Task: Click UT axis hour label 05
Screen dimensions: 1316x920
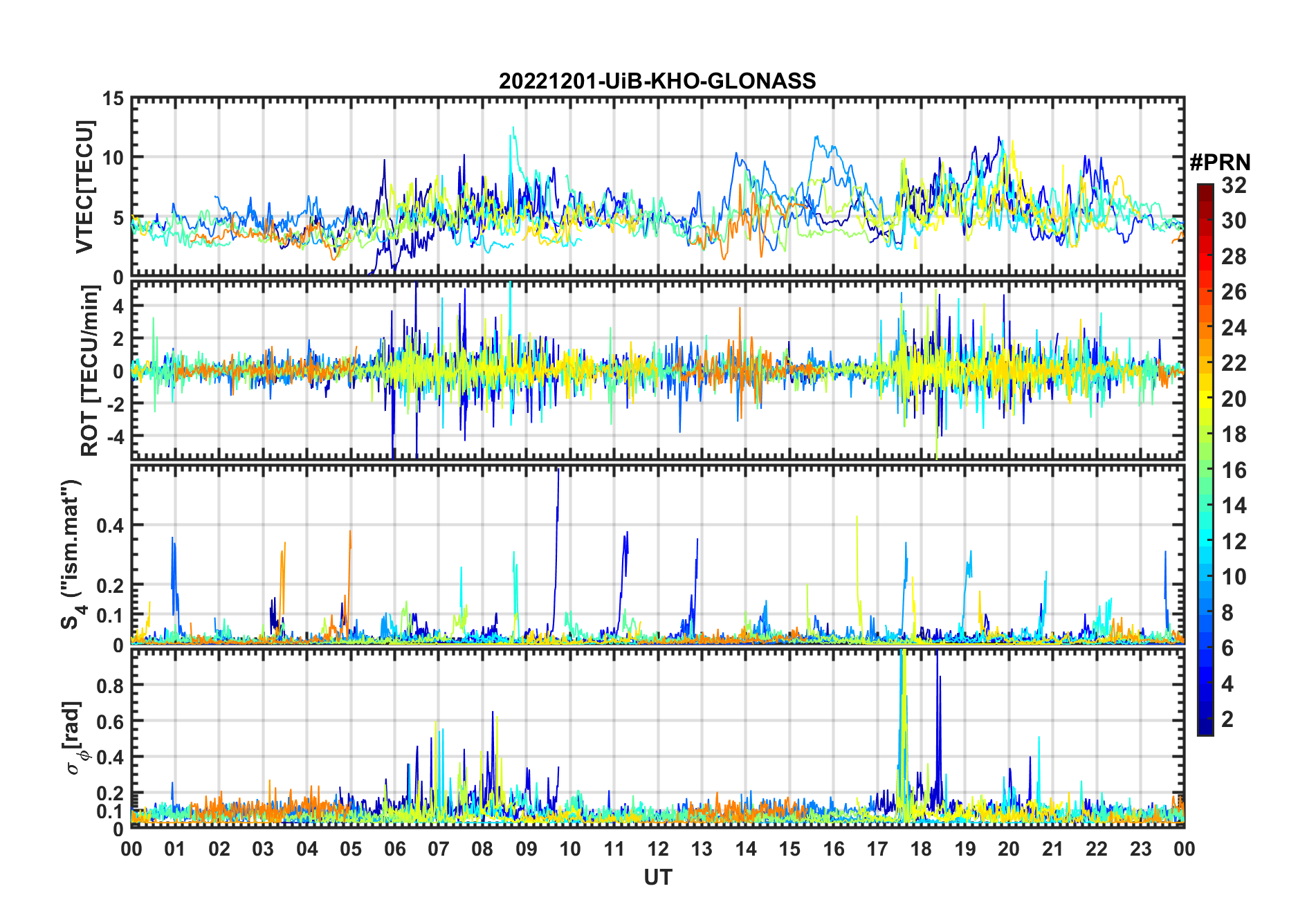Action: click(351, 849)
